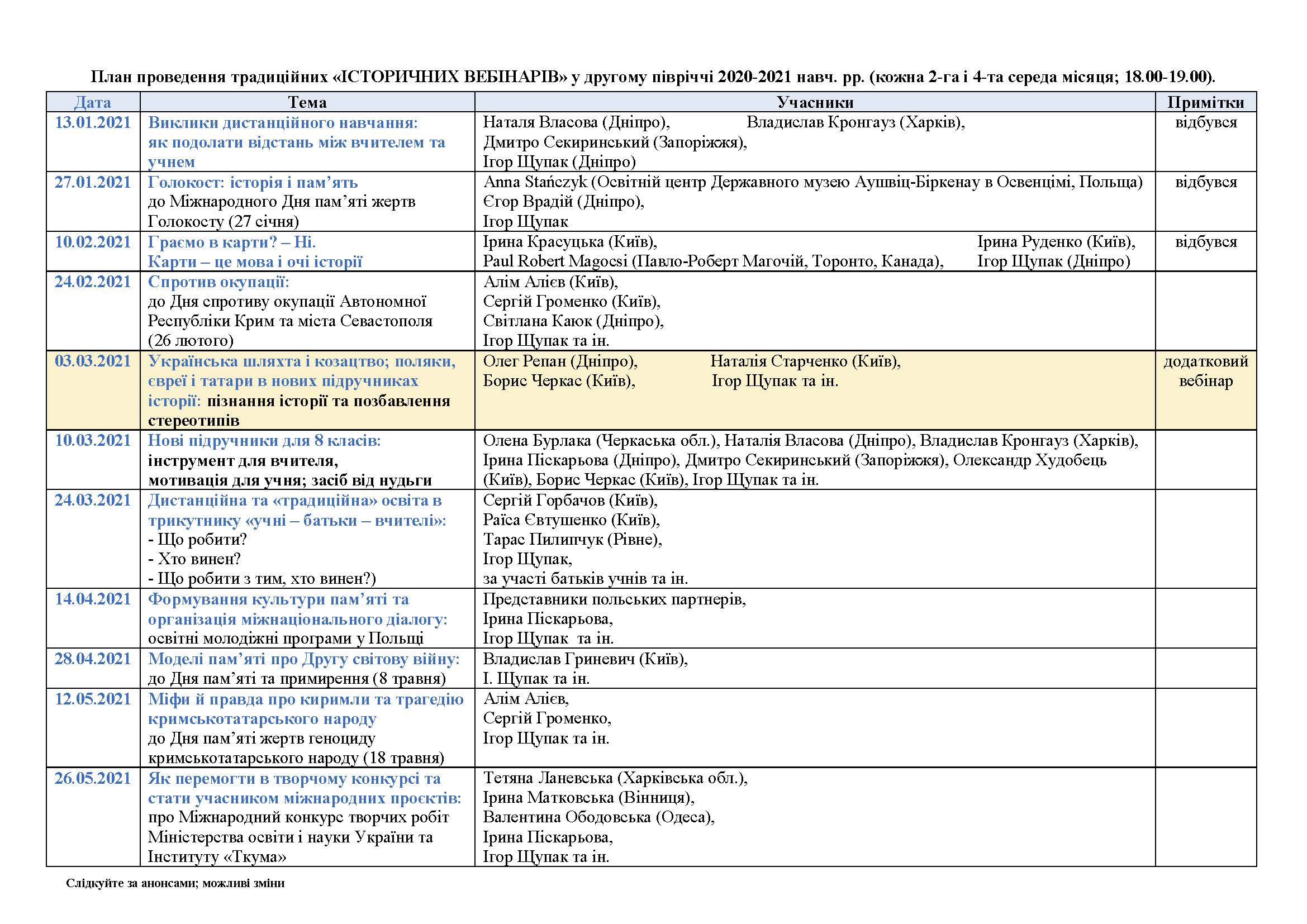Screen dimensions: 1307x924
Task: Click participant "Наталія Старченко (Київ),"
Action: click(x=806, y=361)
